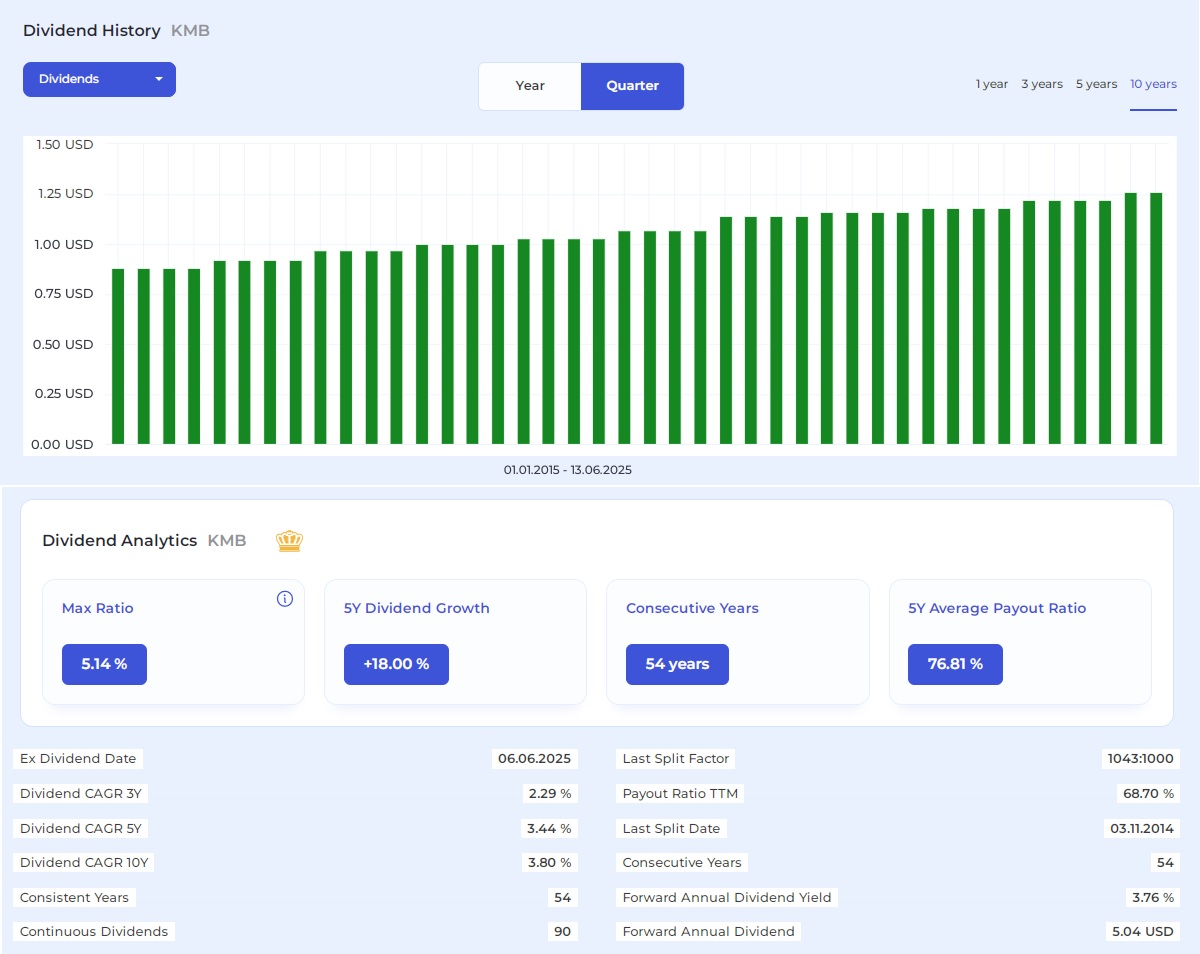Click 5Y Average Payout Ratio title
The image size is (1200, 954).
tap(997, 608)
